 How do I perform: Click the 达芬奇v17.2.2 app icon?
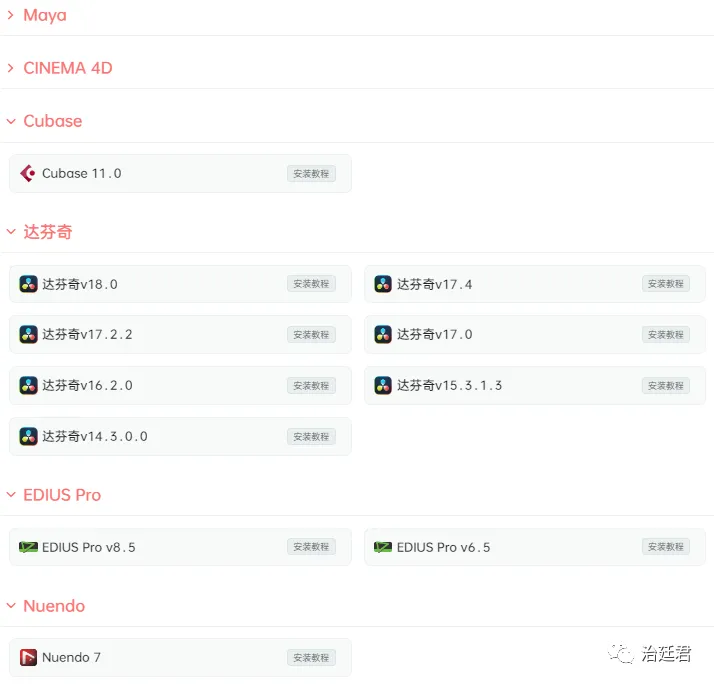(x=28, y=335)
